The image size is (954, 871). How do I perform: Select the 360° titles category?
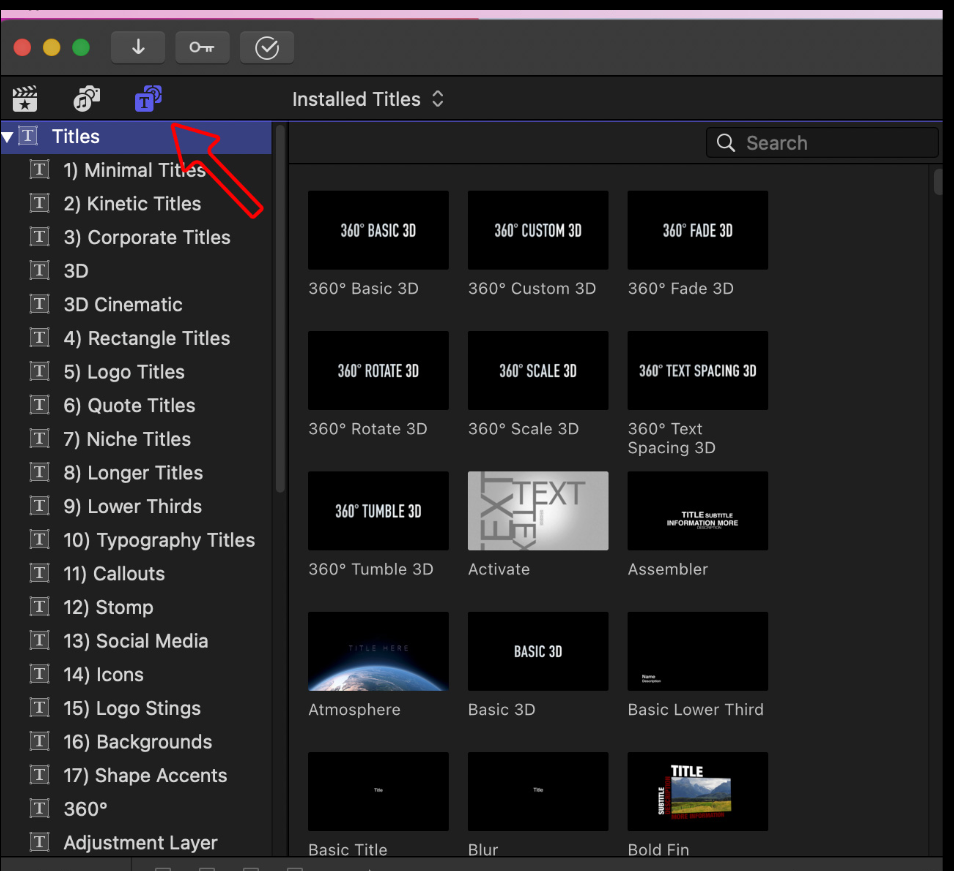tap(136, 810)
